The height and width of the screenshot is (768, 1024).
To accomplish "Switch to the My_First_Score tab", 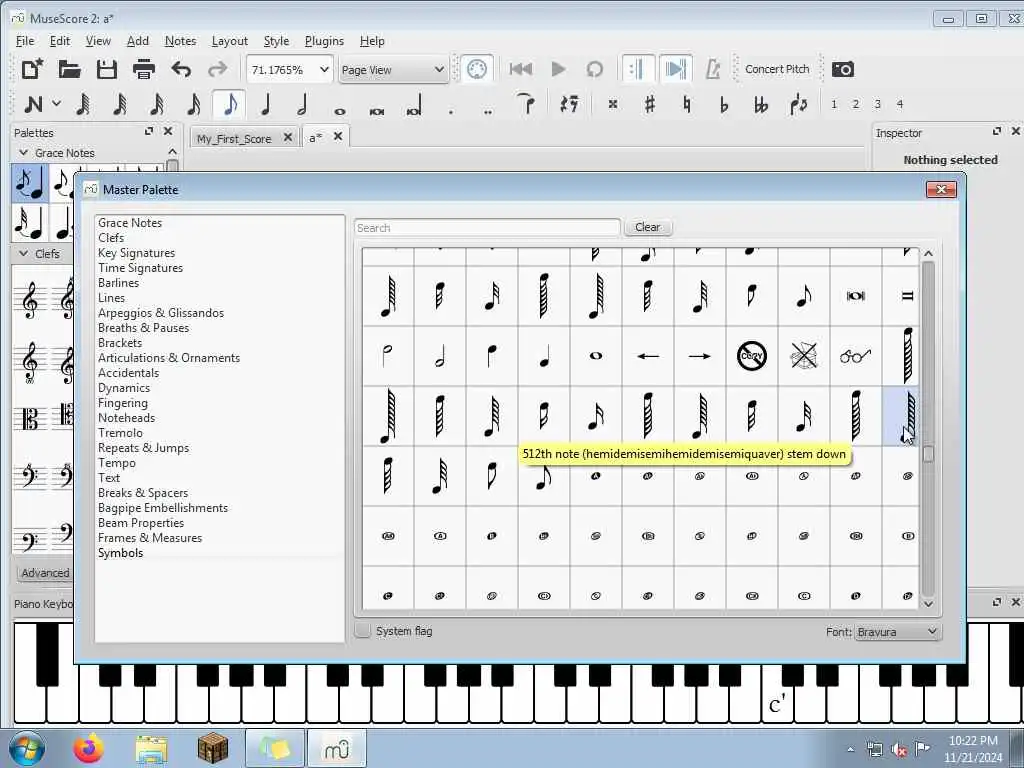I will (x=234, y=138).
